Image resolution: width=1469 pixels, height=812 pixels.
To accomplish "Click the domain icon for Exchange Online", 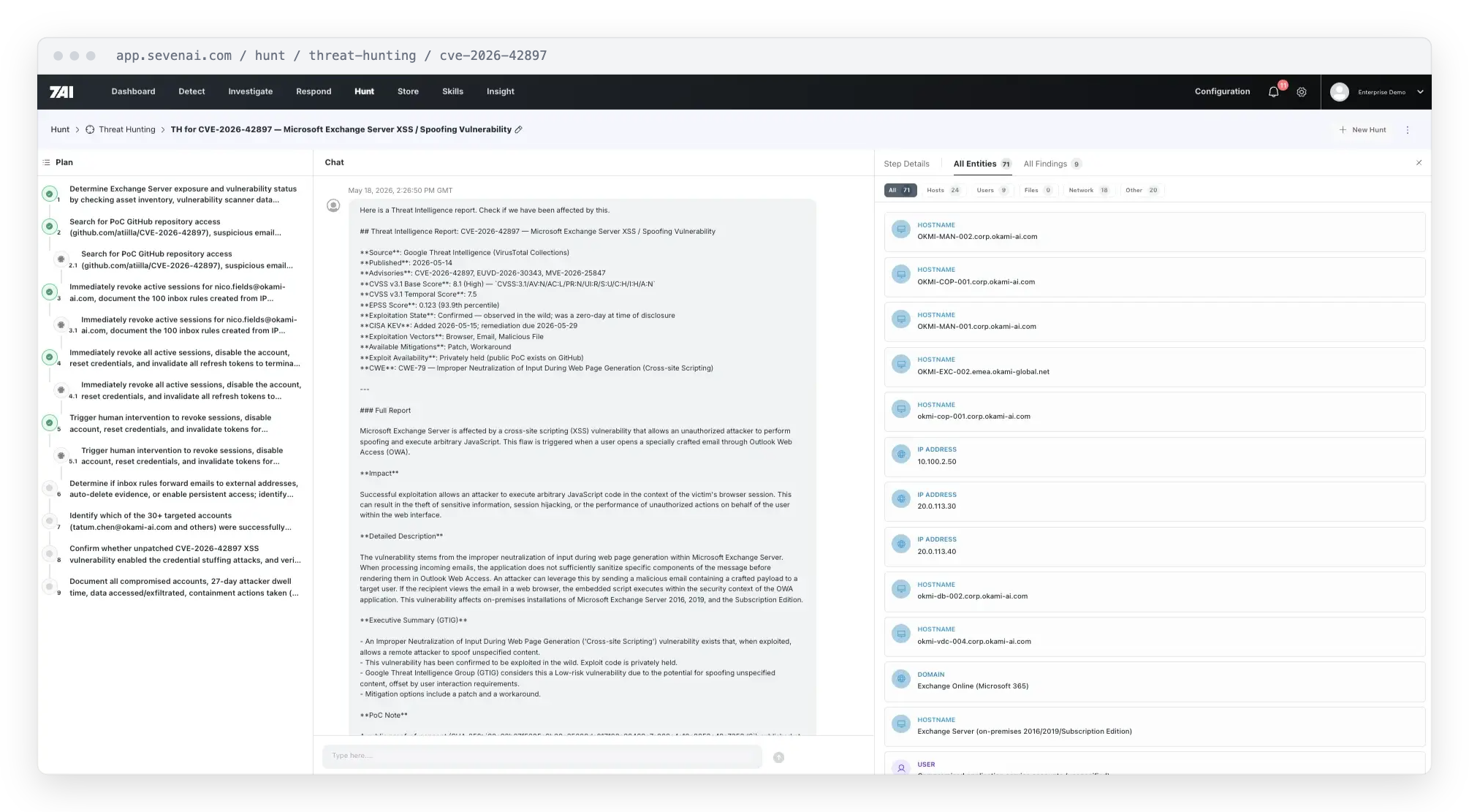I will (901, 680).
